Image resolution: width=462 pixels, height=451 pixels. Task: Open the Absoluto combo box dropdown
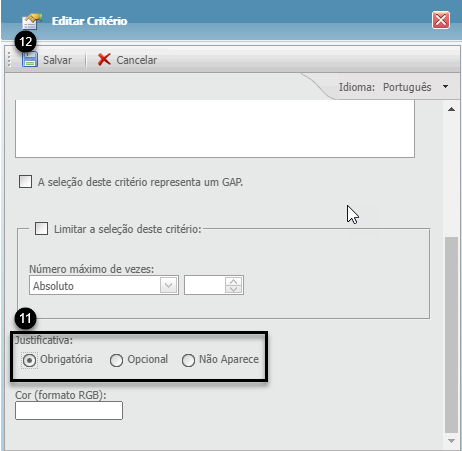pyautogui.click(x=168, y=285)
